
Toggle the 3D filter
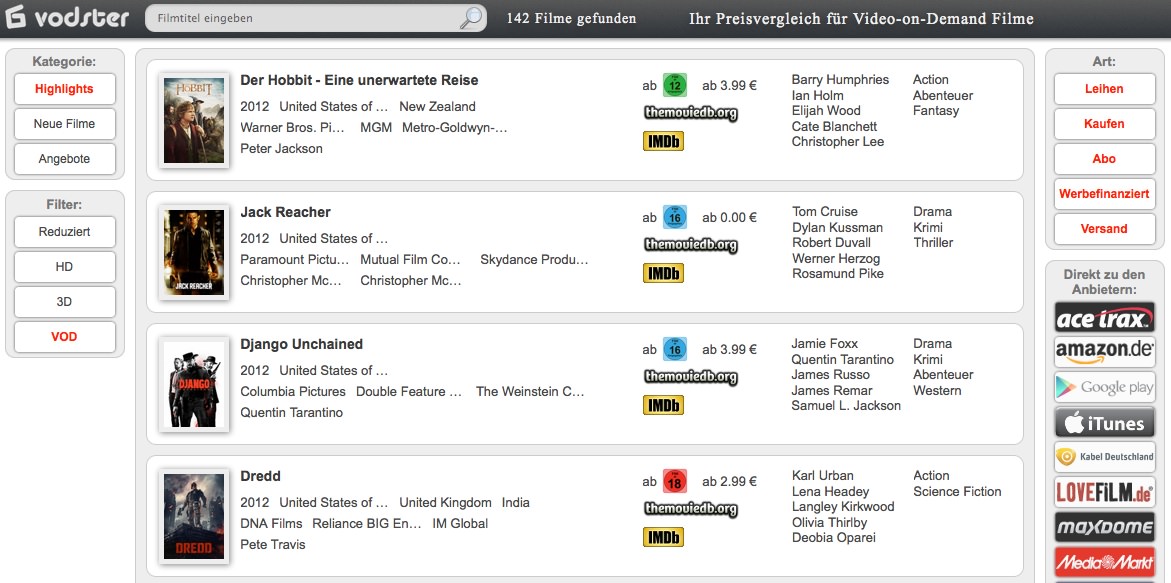(x=64, y=302)
